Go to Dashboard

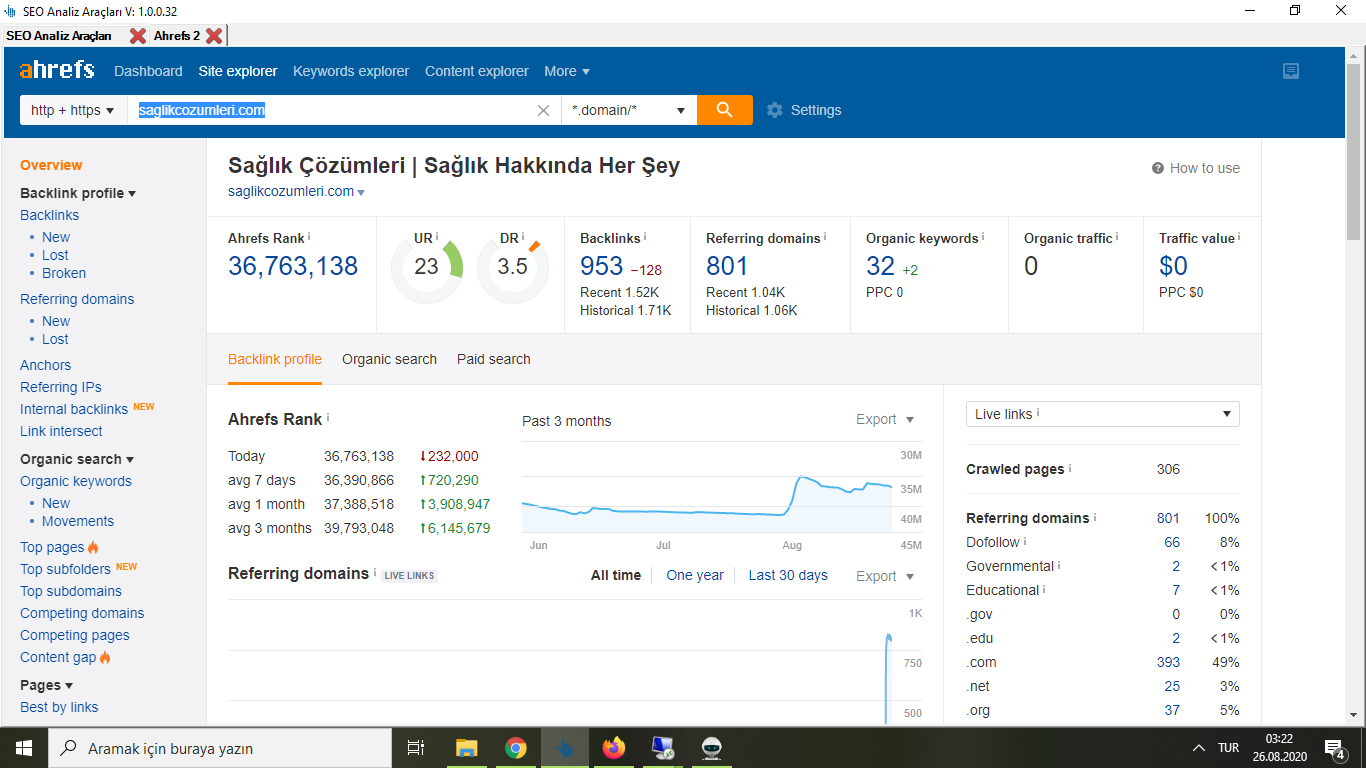pyautogui.click(x=148, y=71)
